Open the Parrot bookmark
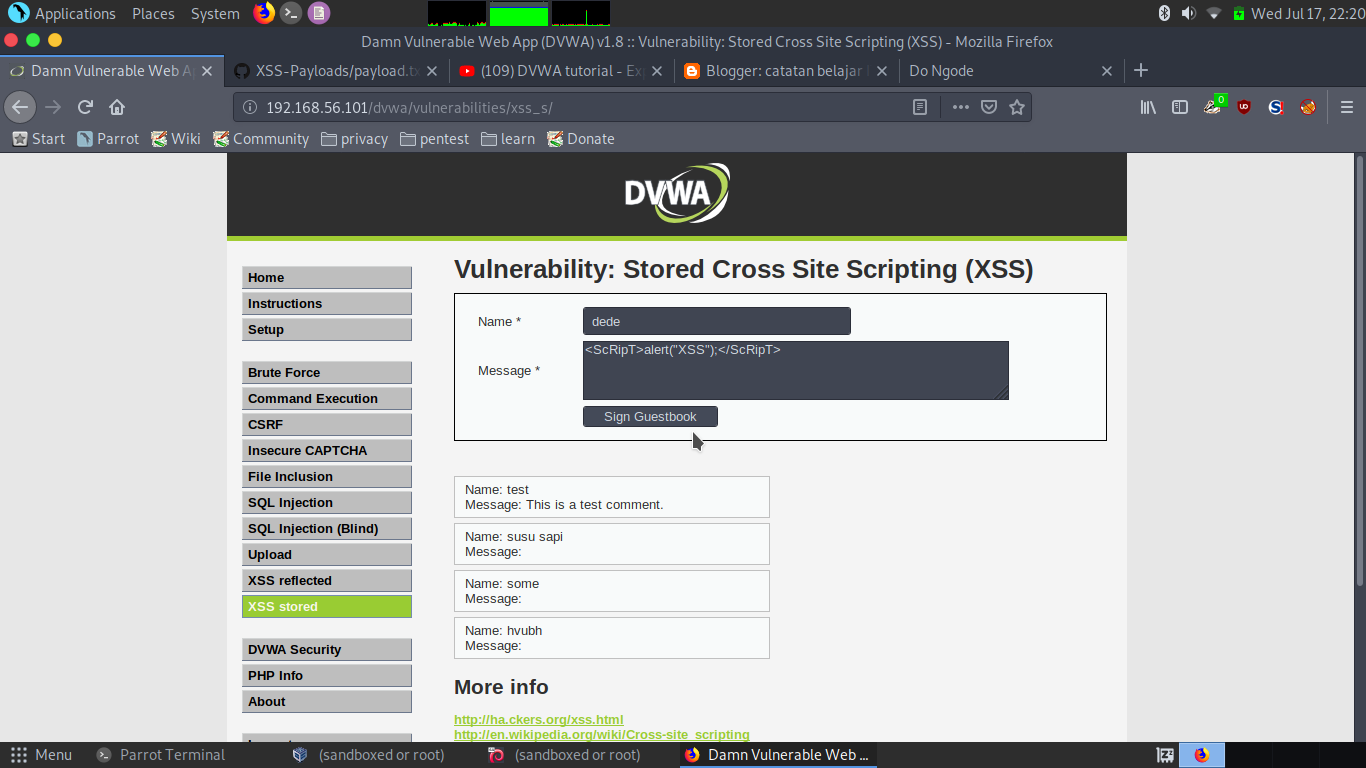This screenshot has width=1366, height=768. pyautogui.click(x=108, y=139)
